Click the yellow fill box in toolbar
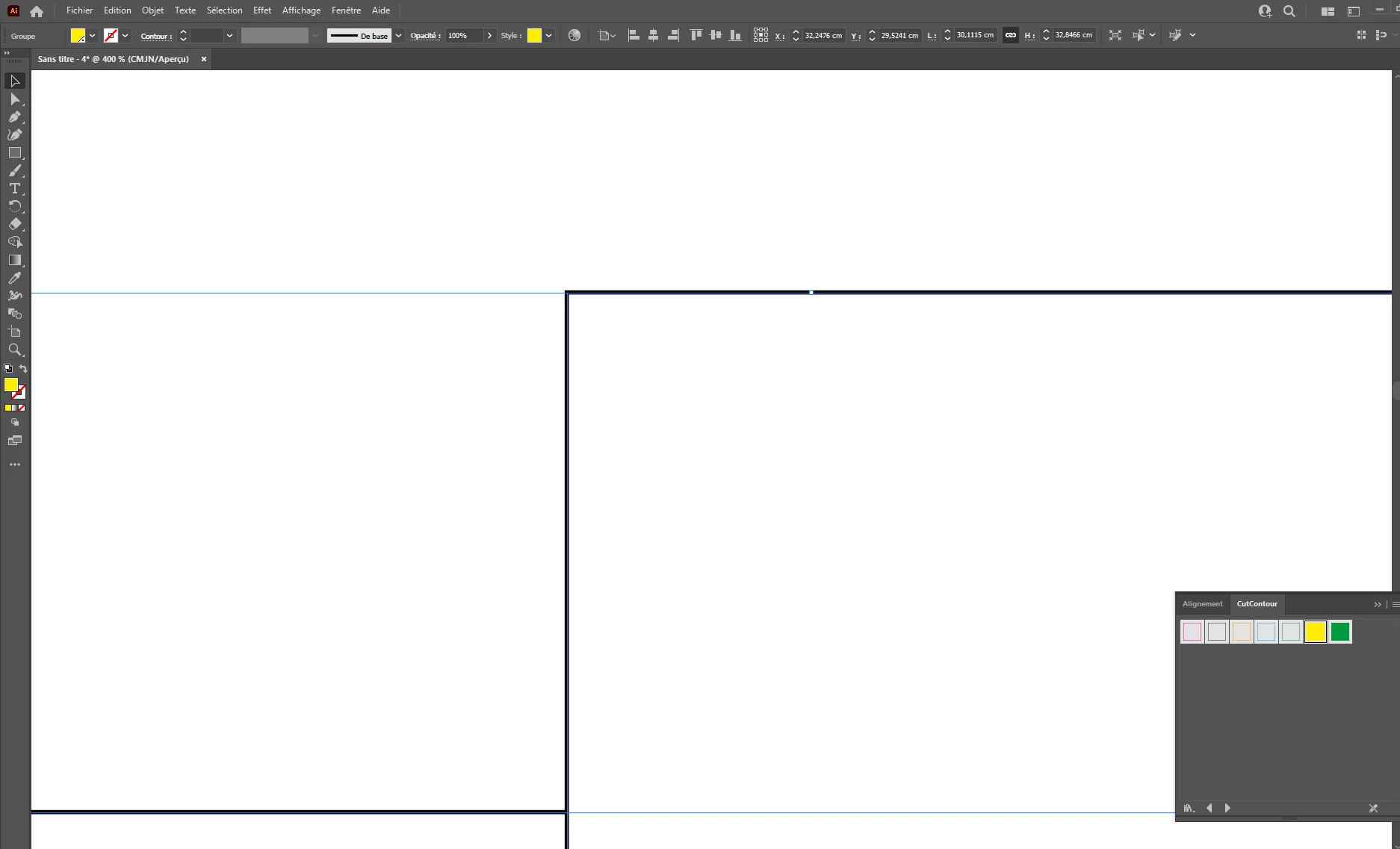Viewport: 1400px width, 849px height. pos(11,385)
